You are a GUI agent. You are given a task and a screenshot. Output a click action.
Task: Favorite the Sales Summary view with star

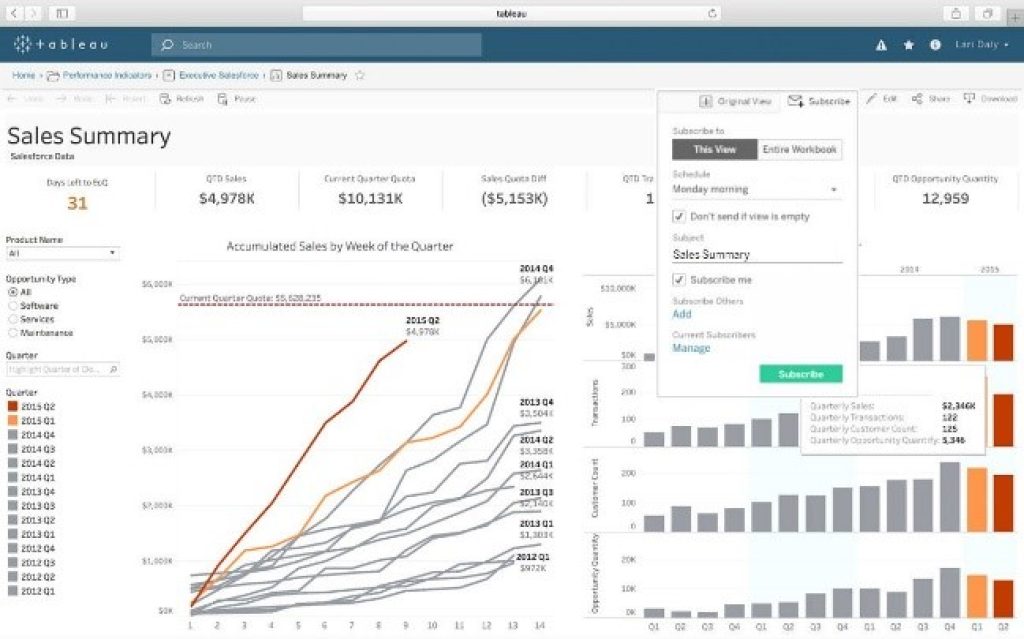click(x=359, y=75)
